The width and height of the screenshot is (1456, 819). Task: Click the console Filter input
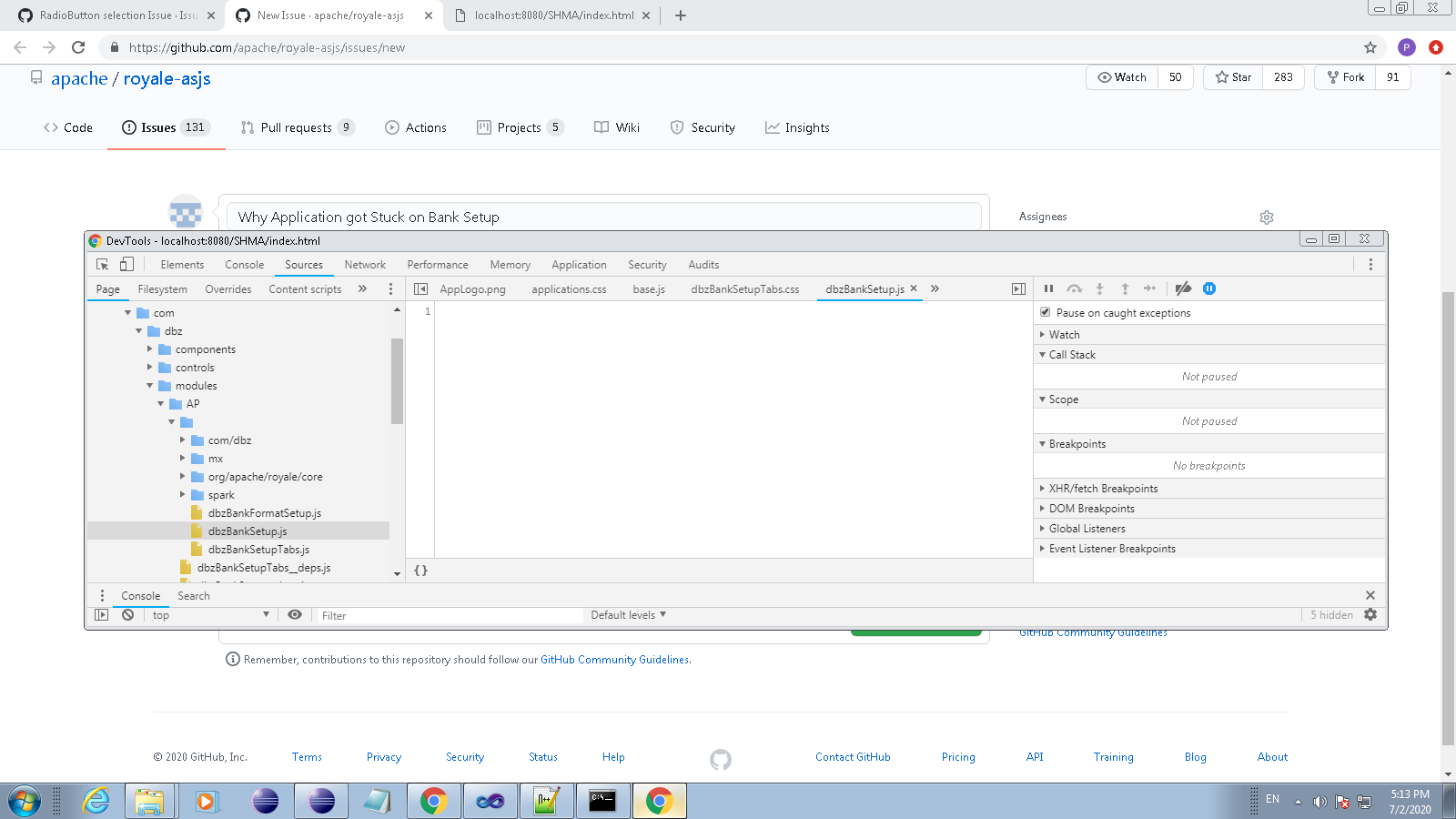pos(450,616)
